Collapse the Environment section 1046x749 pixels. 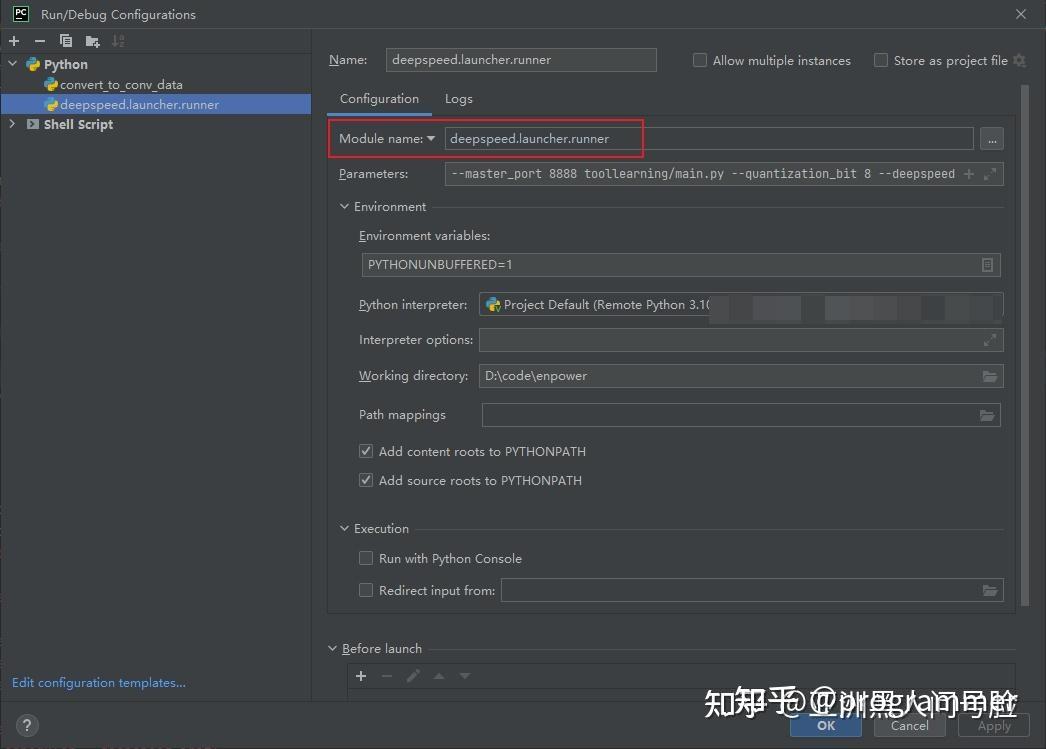[344, 206]
